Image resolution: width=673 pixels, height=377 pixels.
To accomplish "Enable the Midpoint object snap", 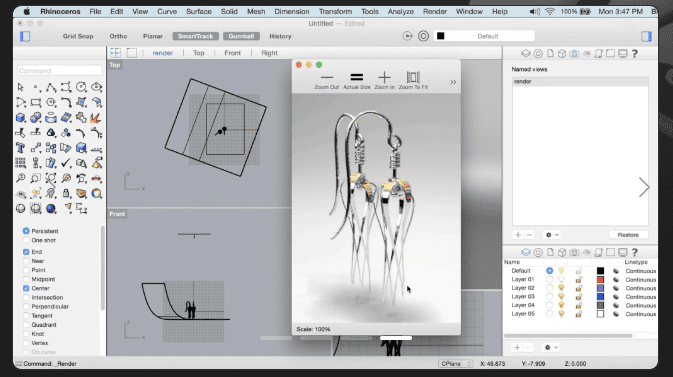I will (26, 279).
